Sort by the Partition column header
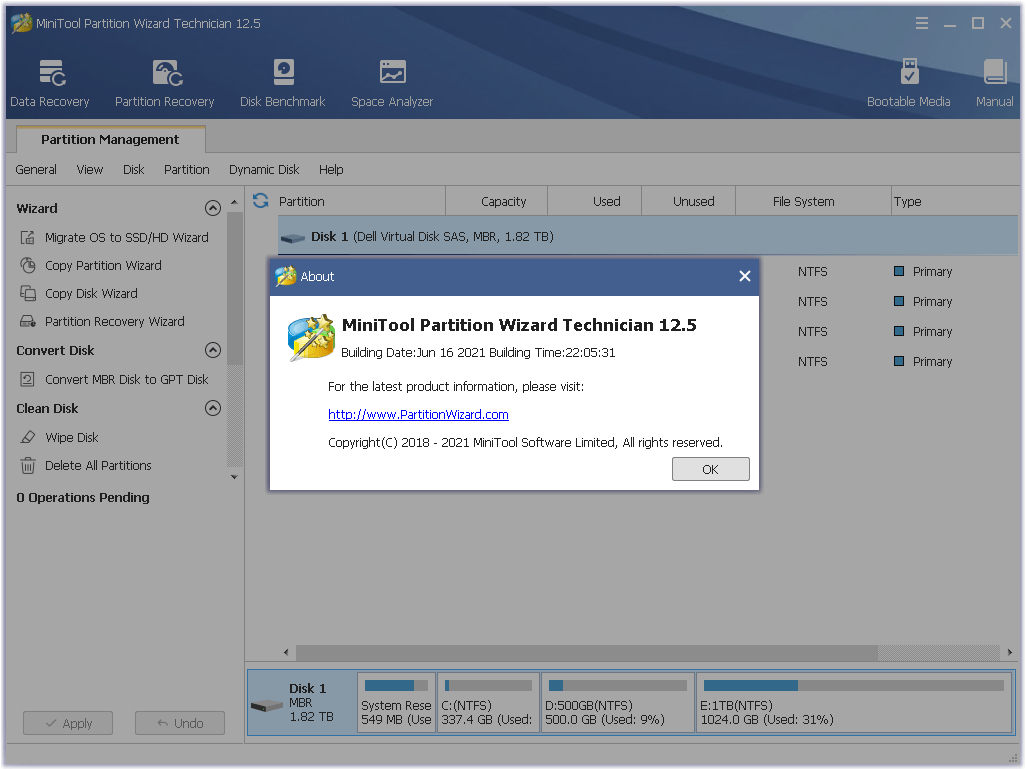 (x=360, y=201)
